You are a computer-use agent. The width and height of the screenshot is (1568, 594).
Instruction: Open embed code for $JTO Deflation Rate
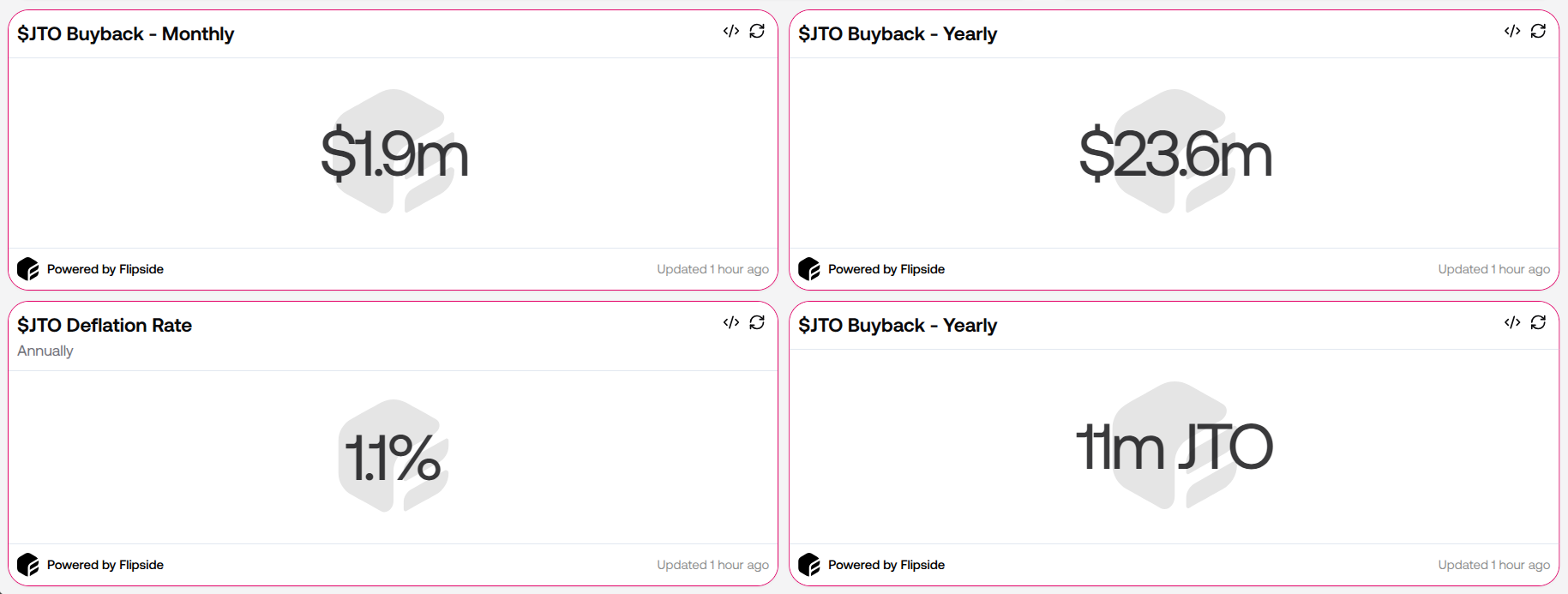[x=730, y=322]
